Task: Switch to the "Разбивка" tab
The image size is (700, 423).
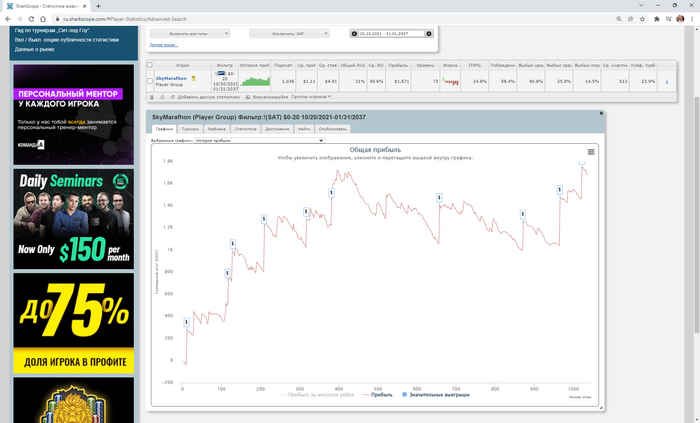Action: pos(217,129)
